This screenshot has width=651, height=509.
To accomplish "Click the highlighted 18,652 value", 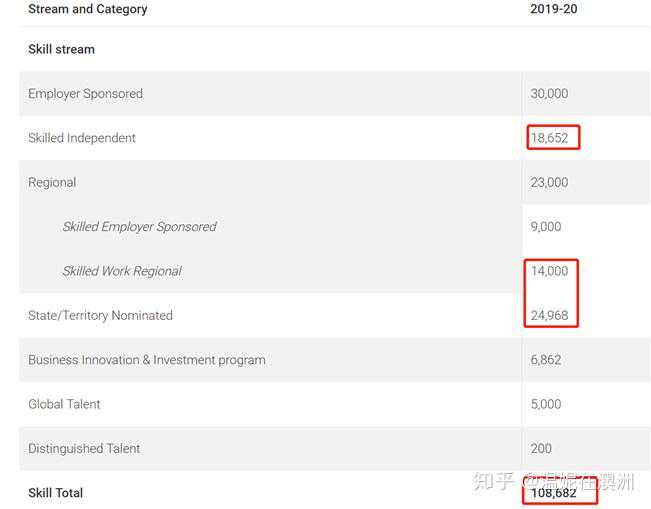I will 550,138.
